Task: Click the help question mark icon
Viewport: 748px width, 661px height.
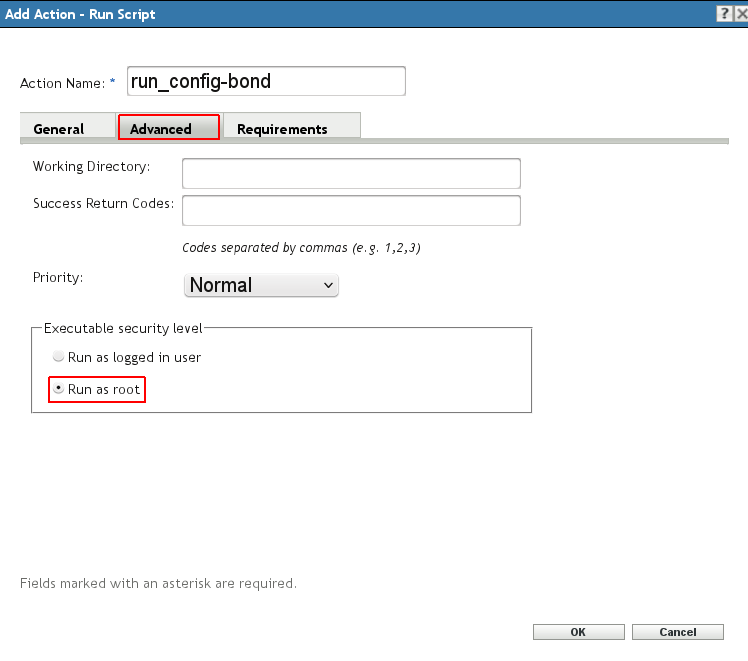Action: pyautogui.click(x=723, y=14)
